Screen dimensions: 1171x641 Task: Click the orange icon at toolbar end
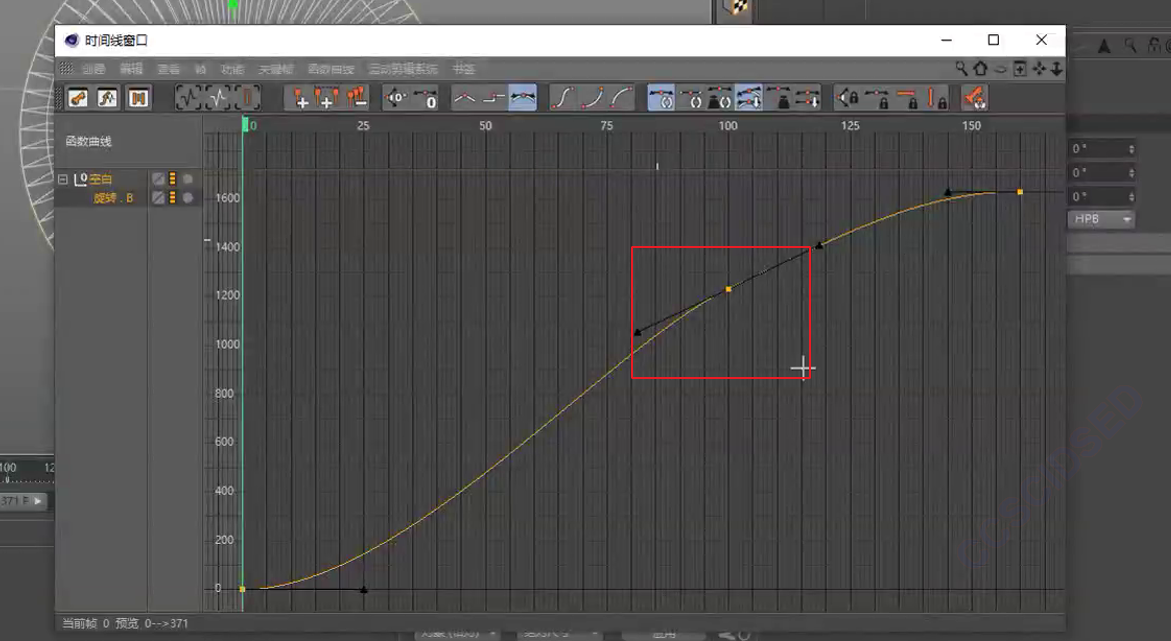(x=974, y=98)
